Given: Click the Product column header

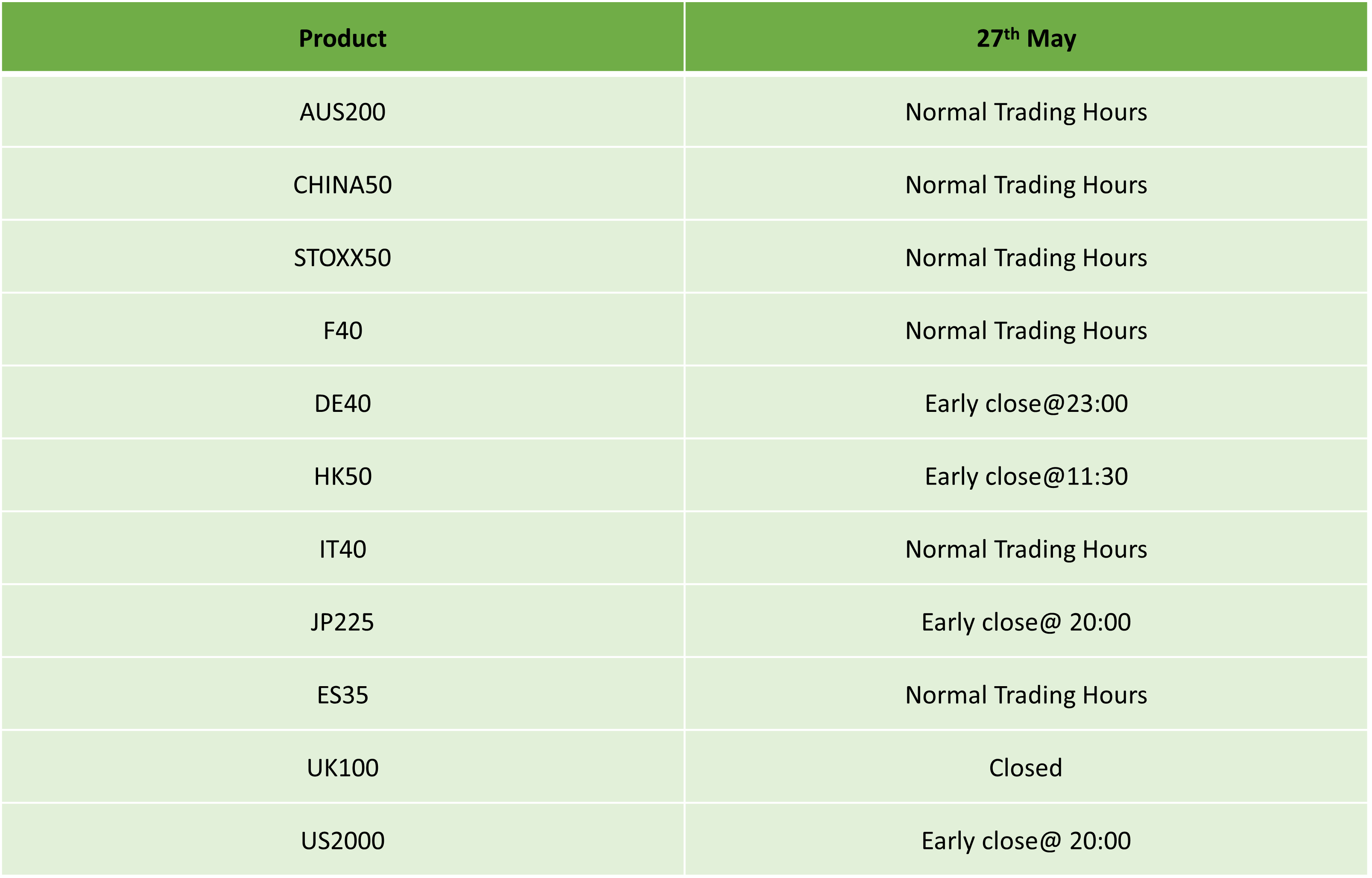Looking at the screenshot, I should pyautogui.click(x=342, y=38).
